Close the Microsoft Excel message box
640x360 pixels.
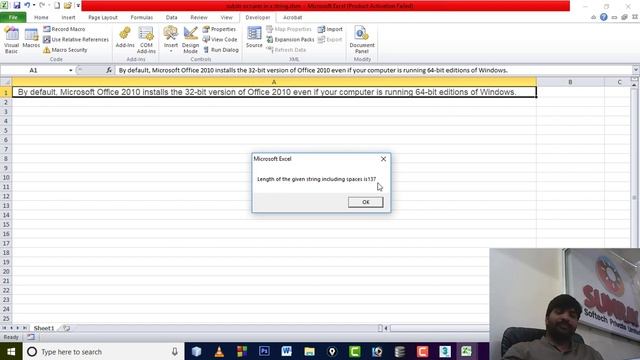(x=383, y=159)
